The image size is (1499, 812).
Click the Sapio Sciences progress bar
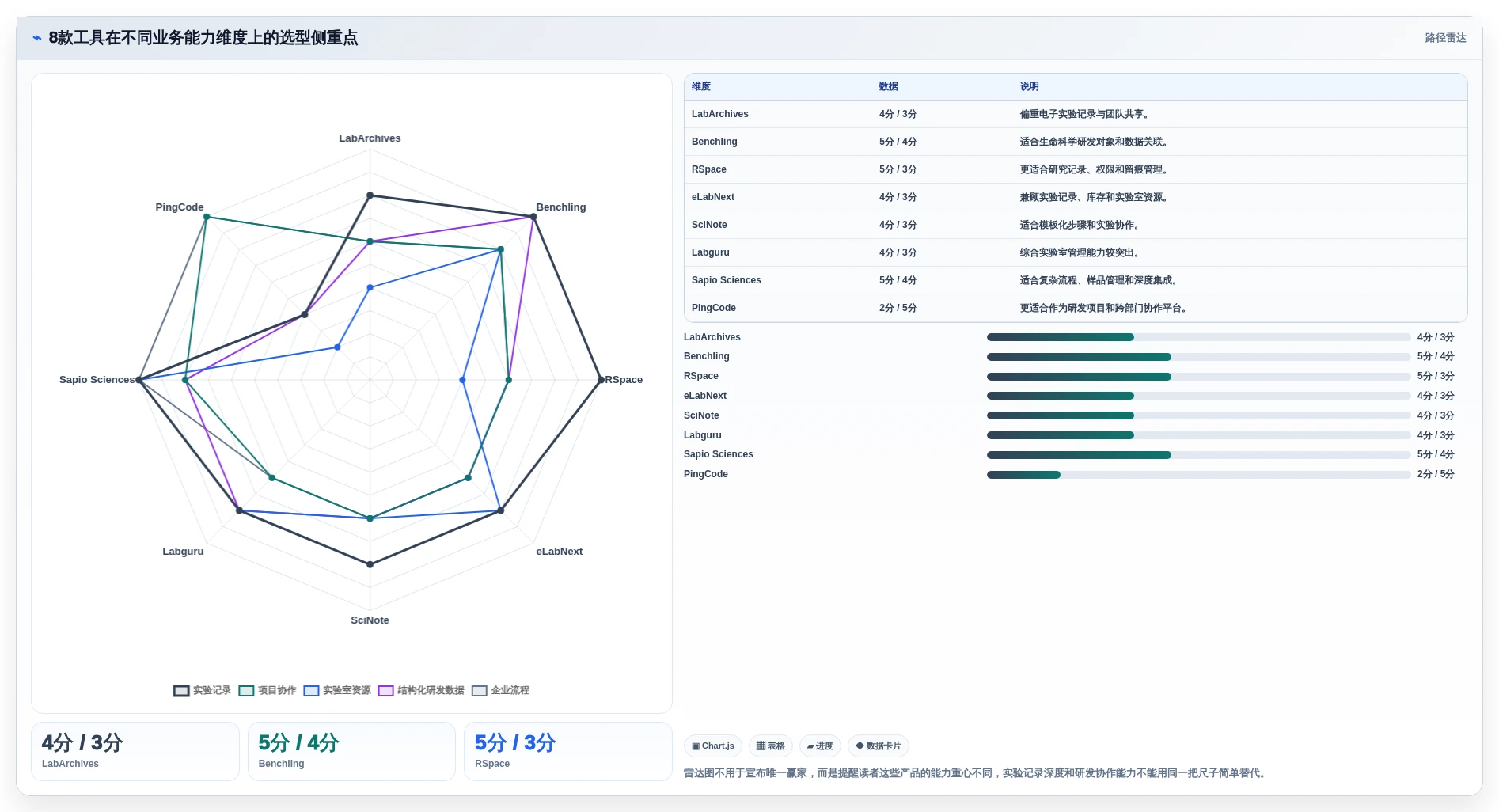point(1198,455)
